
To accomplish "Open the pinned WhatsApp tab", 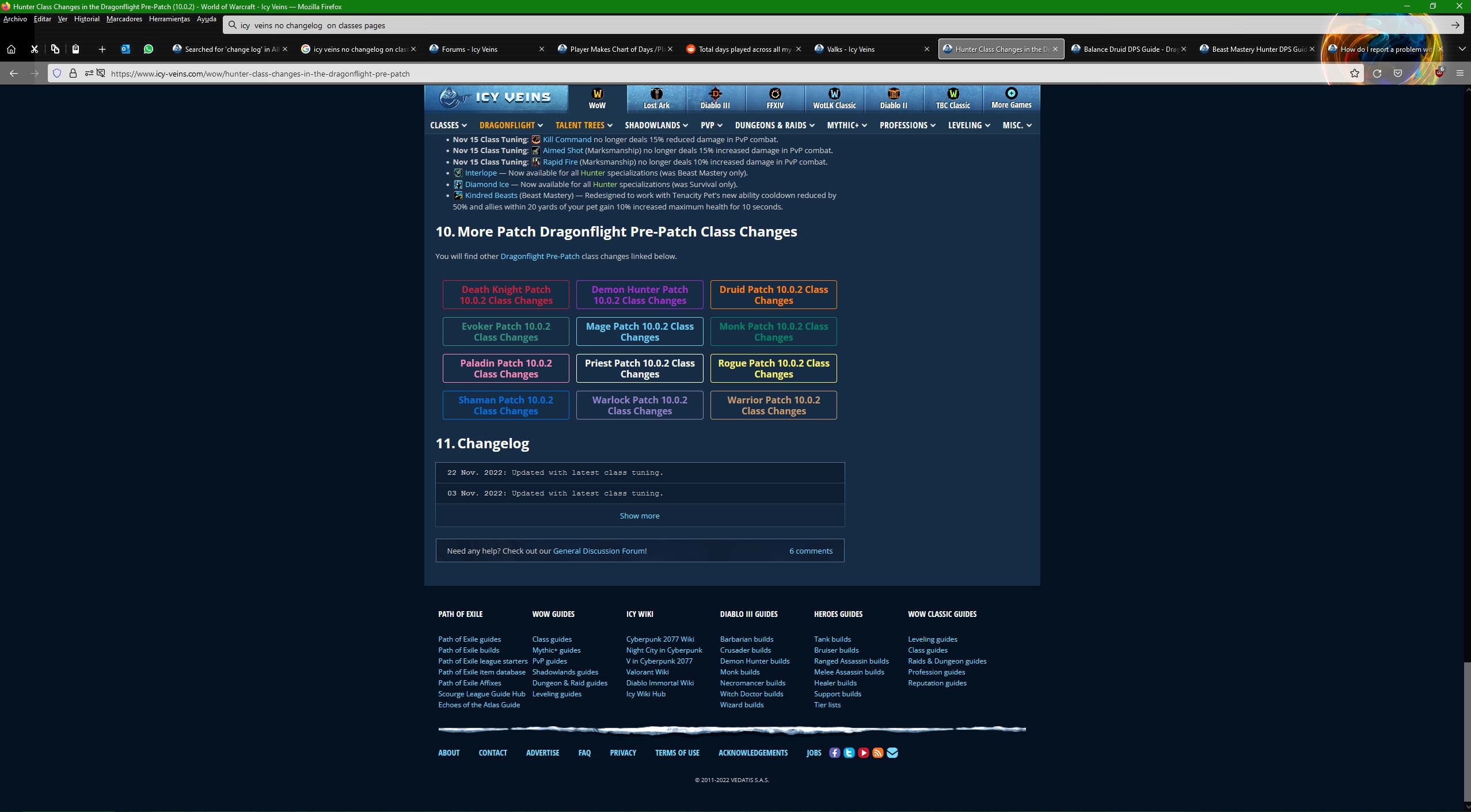I will tap(149, 49).
